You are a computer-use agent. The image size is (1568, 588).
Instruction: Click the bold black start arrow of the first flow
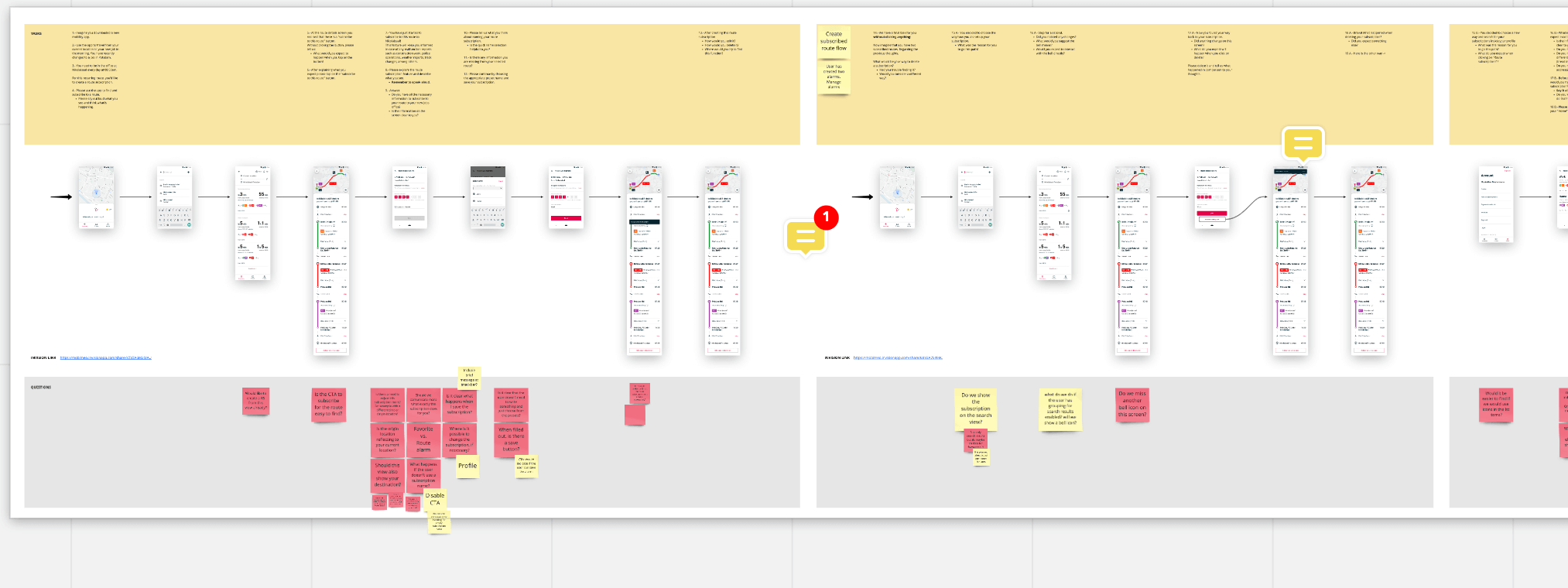61,197
